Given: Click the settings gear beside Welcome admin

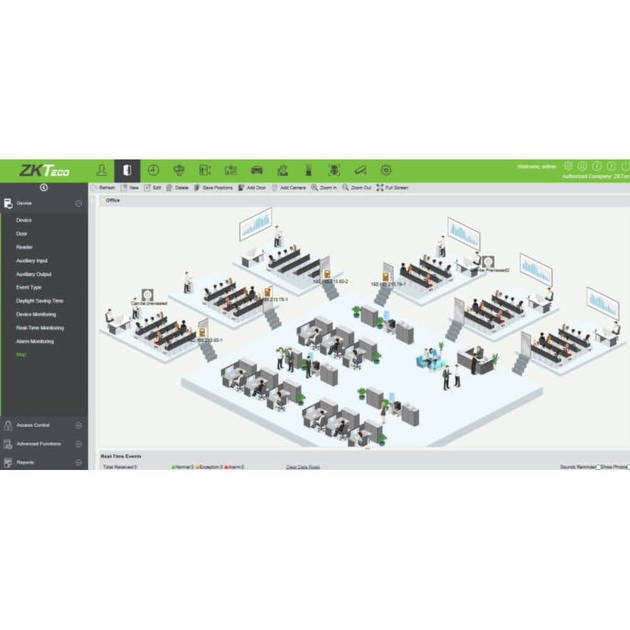Looking at the screenshot, I should 568,166.
